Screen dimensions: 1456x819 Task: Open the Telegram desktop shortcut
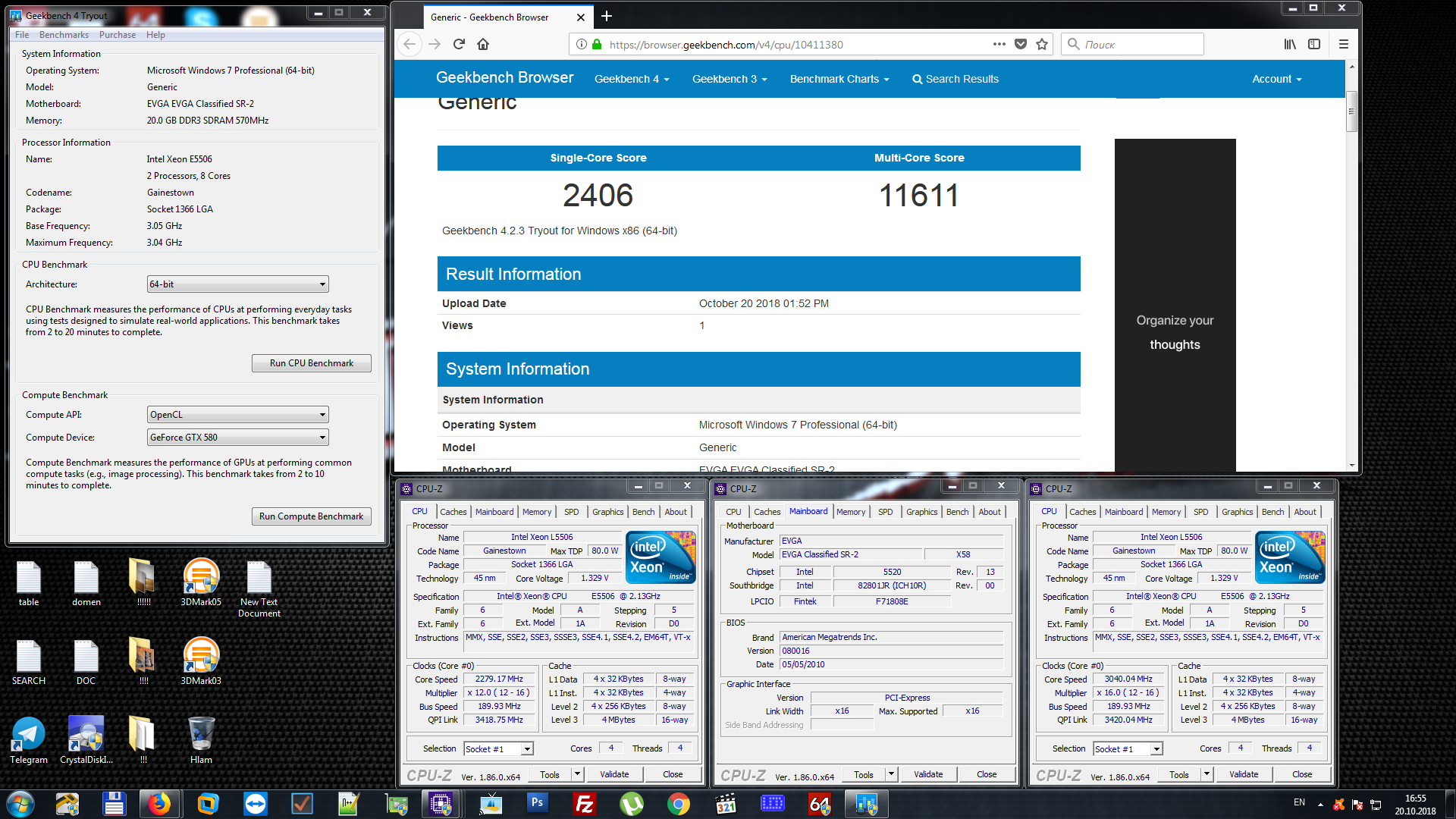(29, 740)
